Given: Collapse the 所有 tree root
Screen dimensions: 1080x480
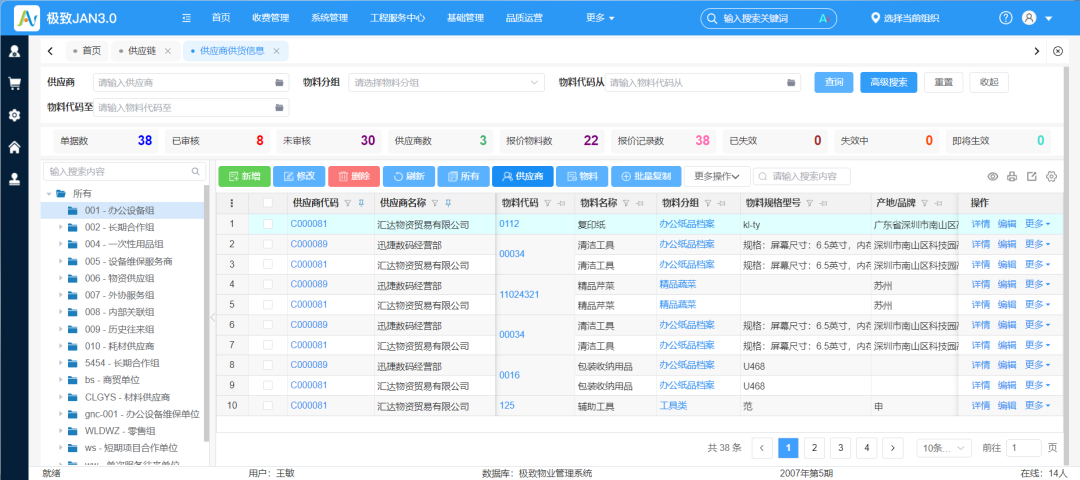Looking at the screenshot, I should (x=48, y=194).
